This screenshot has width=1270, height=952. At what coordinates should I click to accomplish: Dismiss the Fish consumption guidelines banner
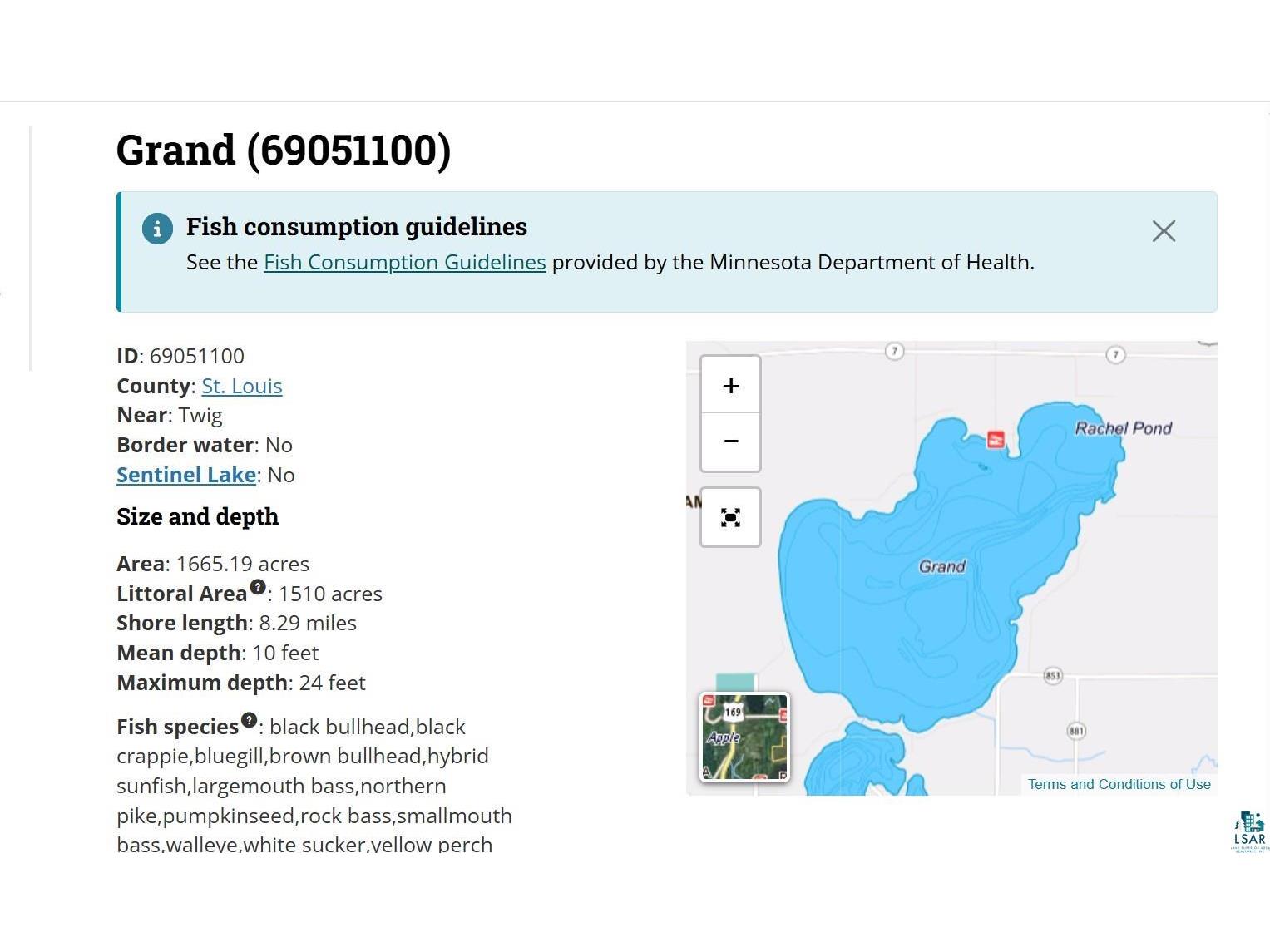coord(1164,231)
